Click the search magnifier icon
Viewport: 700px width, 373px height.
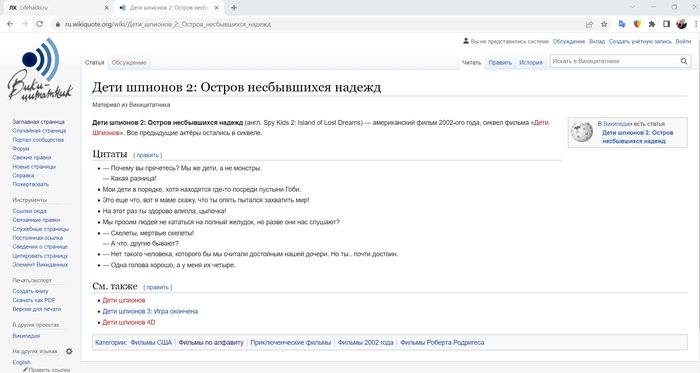click(x=684, y=62)
